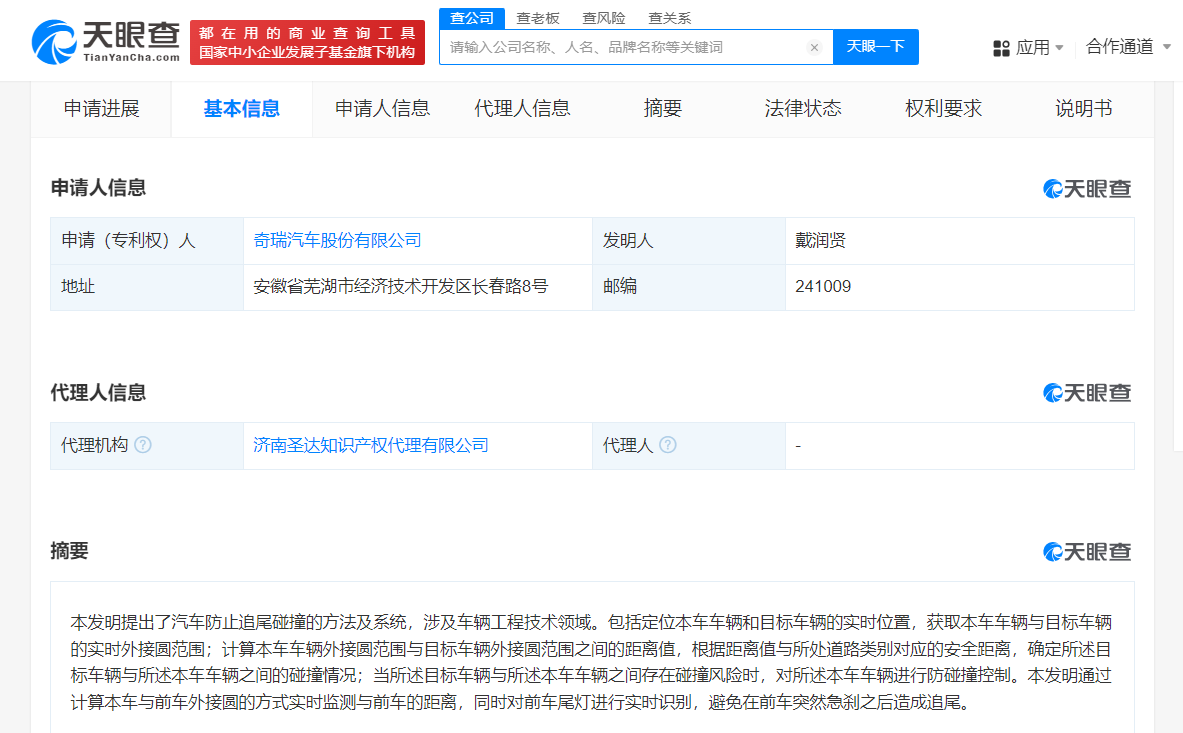The height and width of the screenshot is (733, 1183).
Task: Switch to the 申请进展 tab
Action: pyautogui.click(x=101, y=109)
